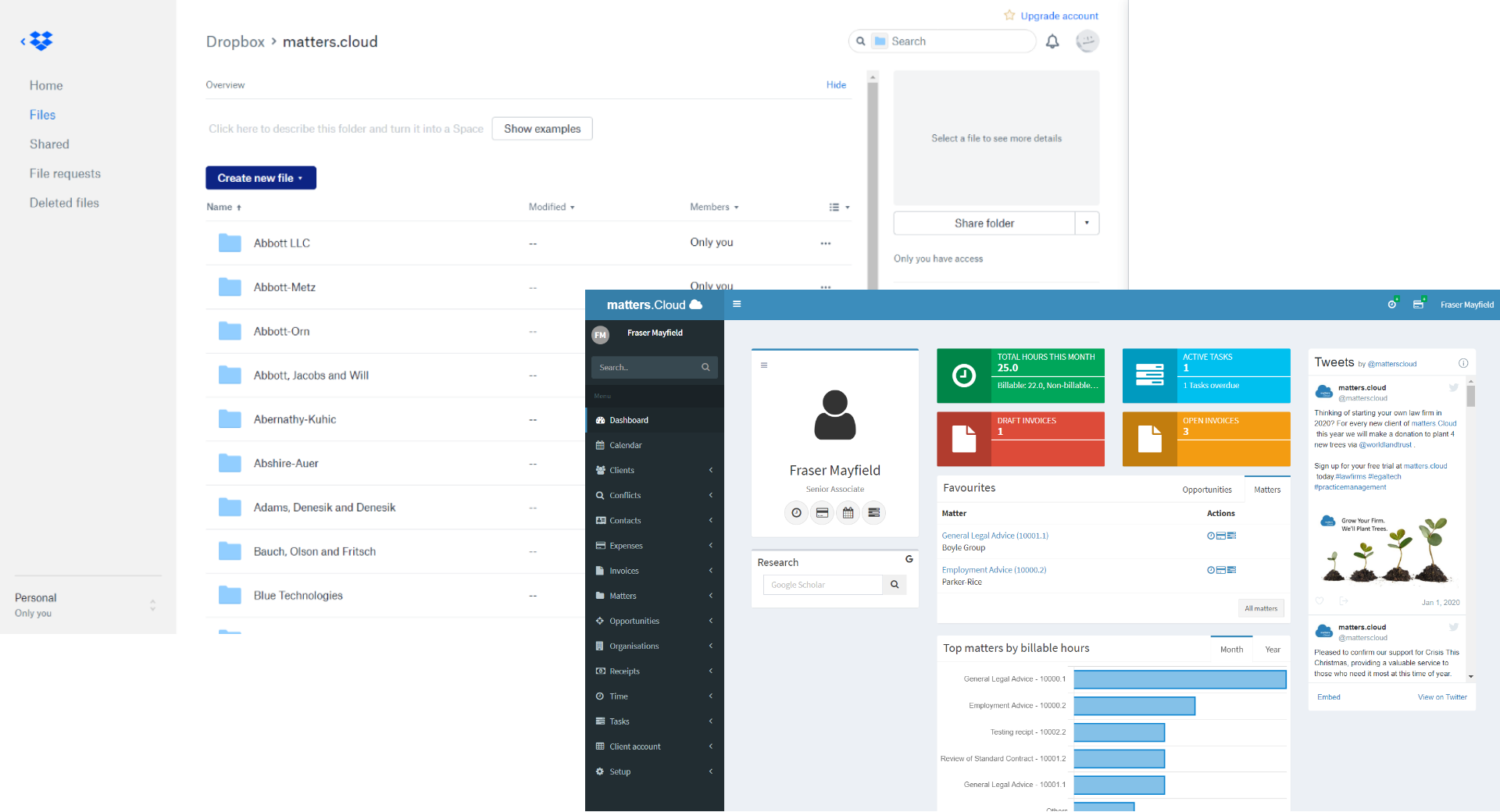Click the tasks icon under Senior Associate

(x=873, y=513)
